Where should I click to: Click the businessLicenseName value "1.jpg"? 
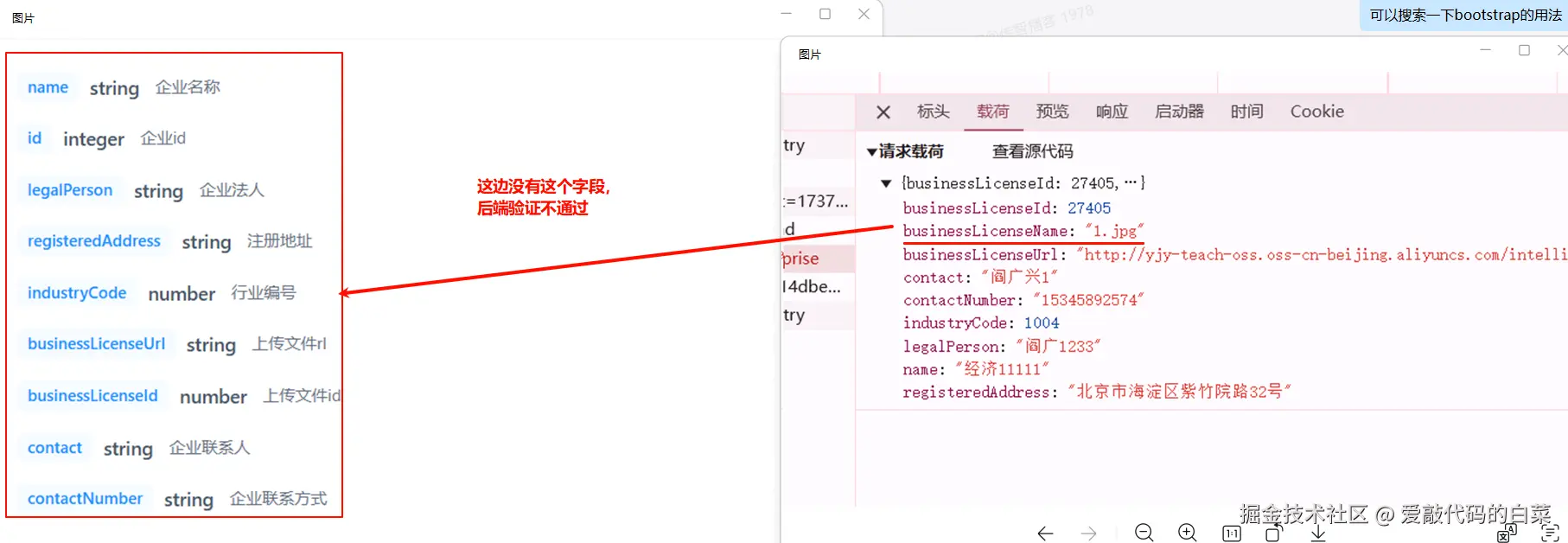coord(1114,231)
